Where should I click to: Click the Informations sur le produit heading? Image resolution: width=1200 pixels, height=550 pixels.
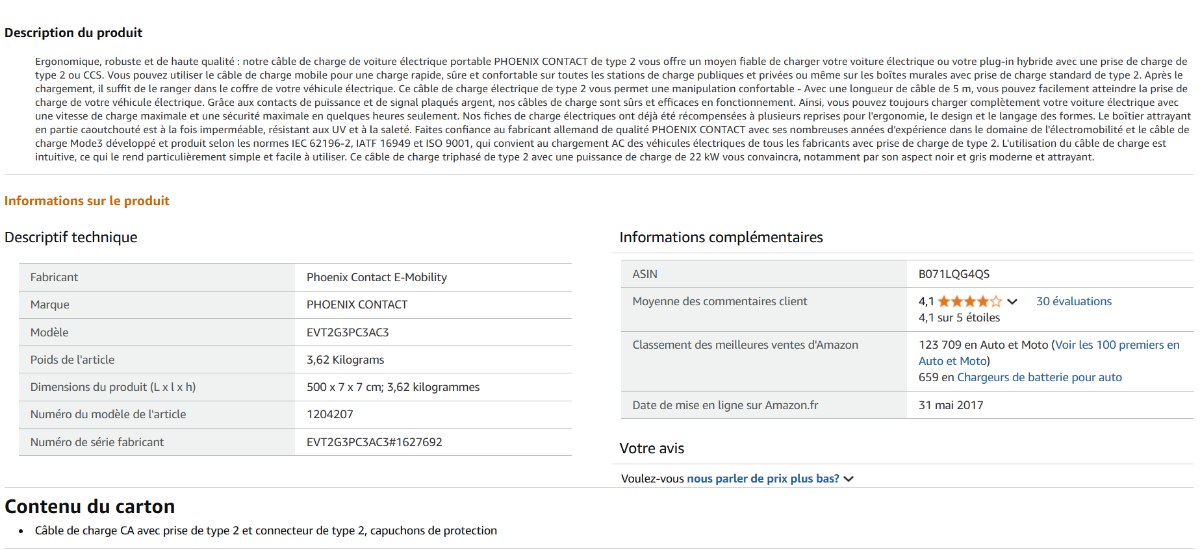click(87, 201)
